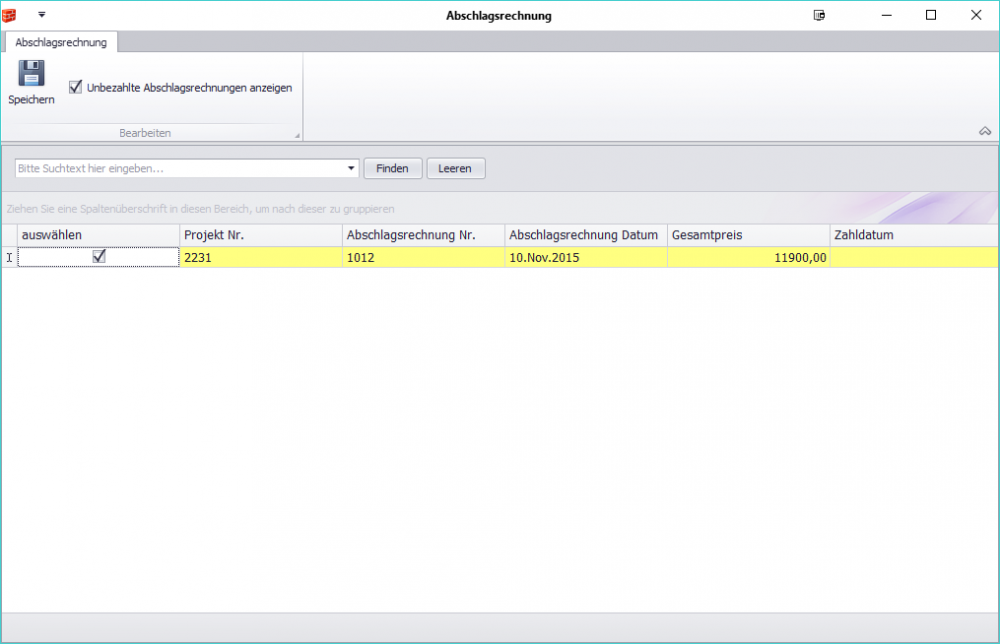This screenshot has height=644, width=1000.
Task: Expand the search text dropdown arrow
Action: coord(351,169)
